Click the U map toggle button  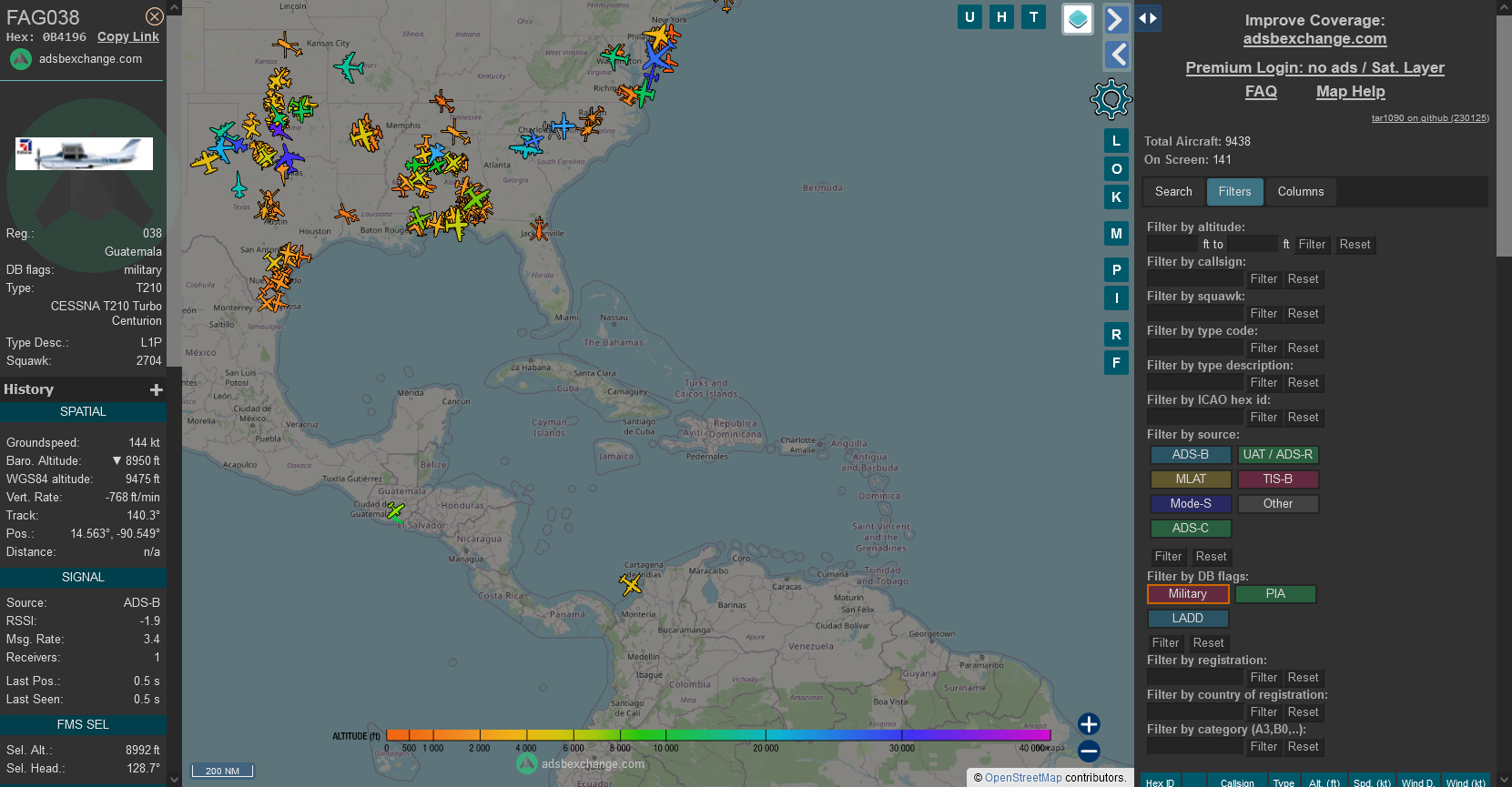tap(969, 16)
